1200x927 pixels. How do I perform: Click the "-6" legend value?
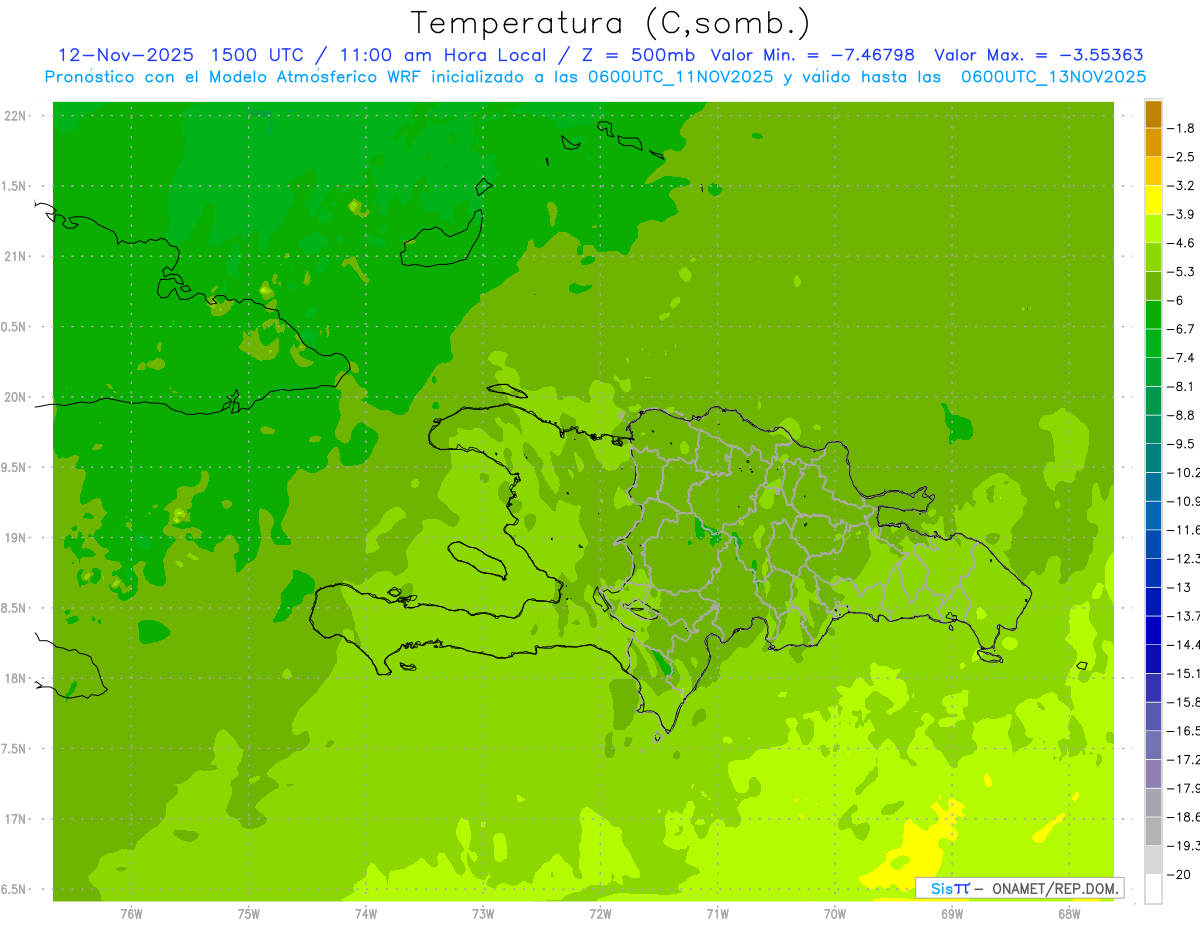(x=1178, y=301)
